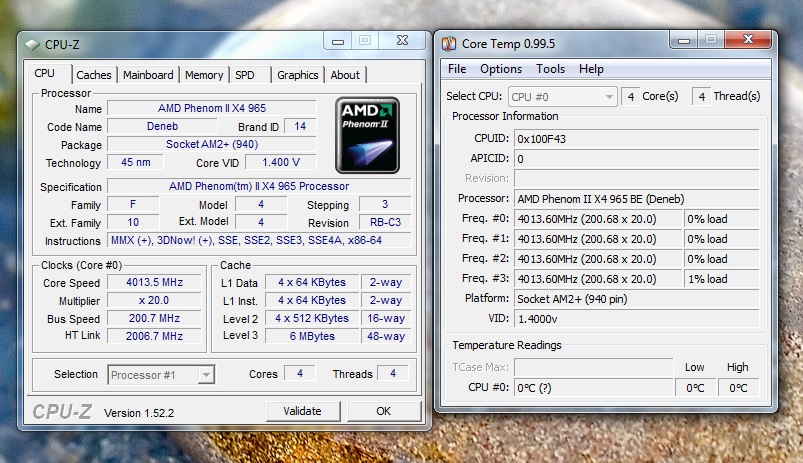This screenshot has width=803, height=463.
Task: Expand the Processor #1 selection dropdown
Action: 206,375
